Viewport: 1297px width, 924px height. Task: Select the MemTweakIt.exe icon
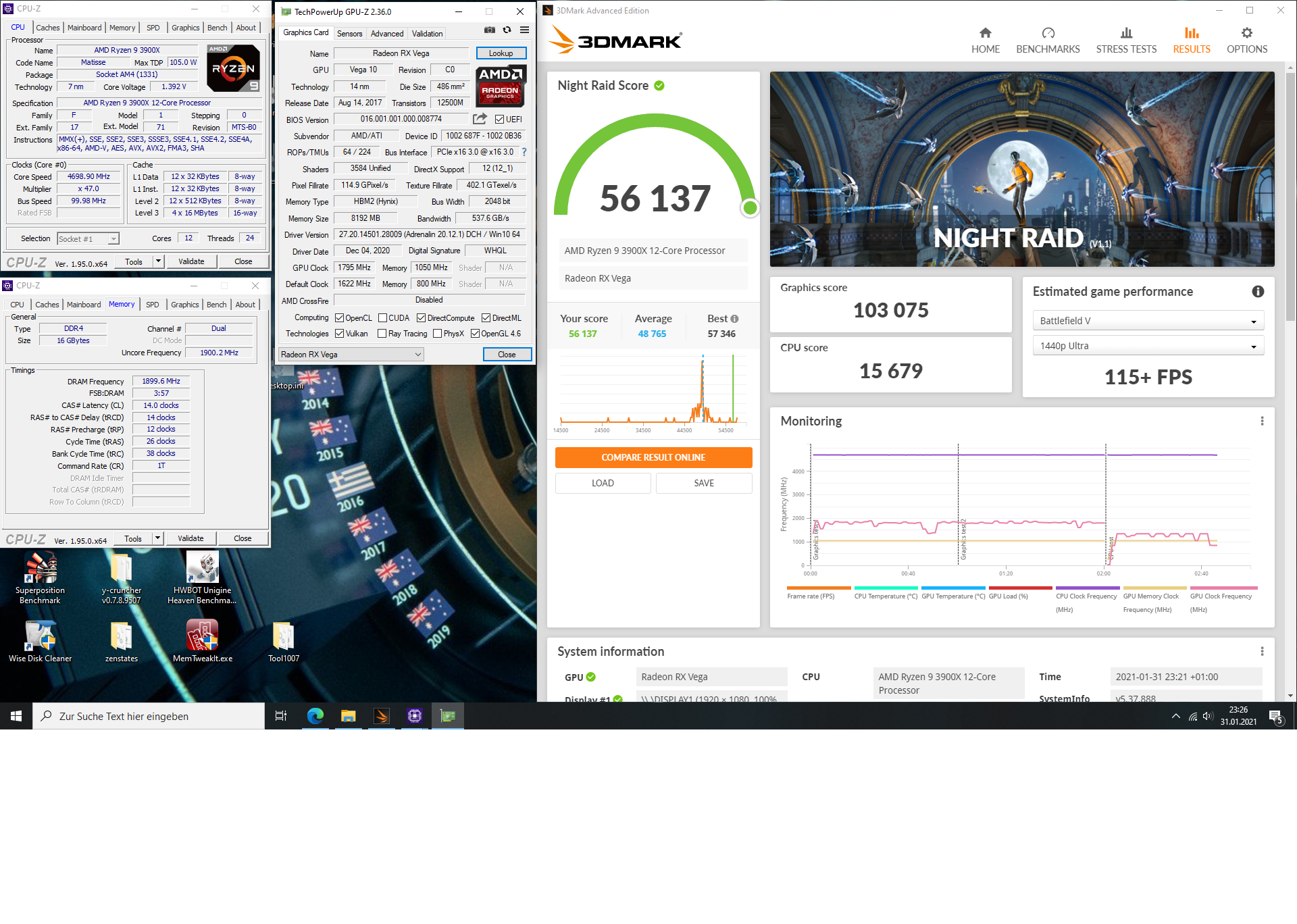202,642
